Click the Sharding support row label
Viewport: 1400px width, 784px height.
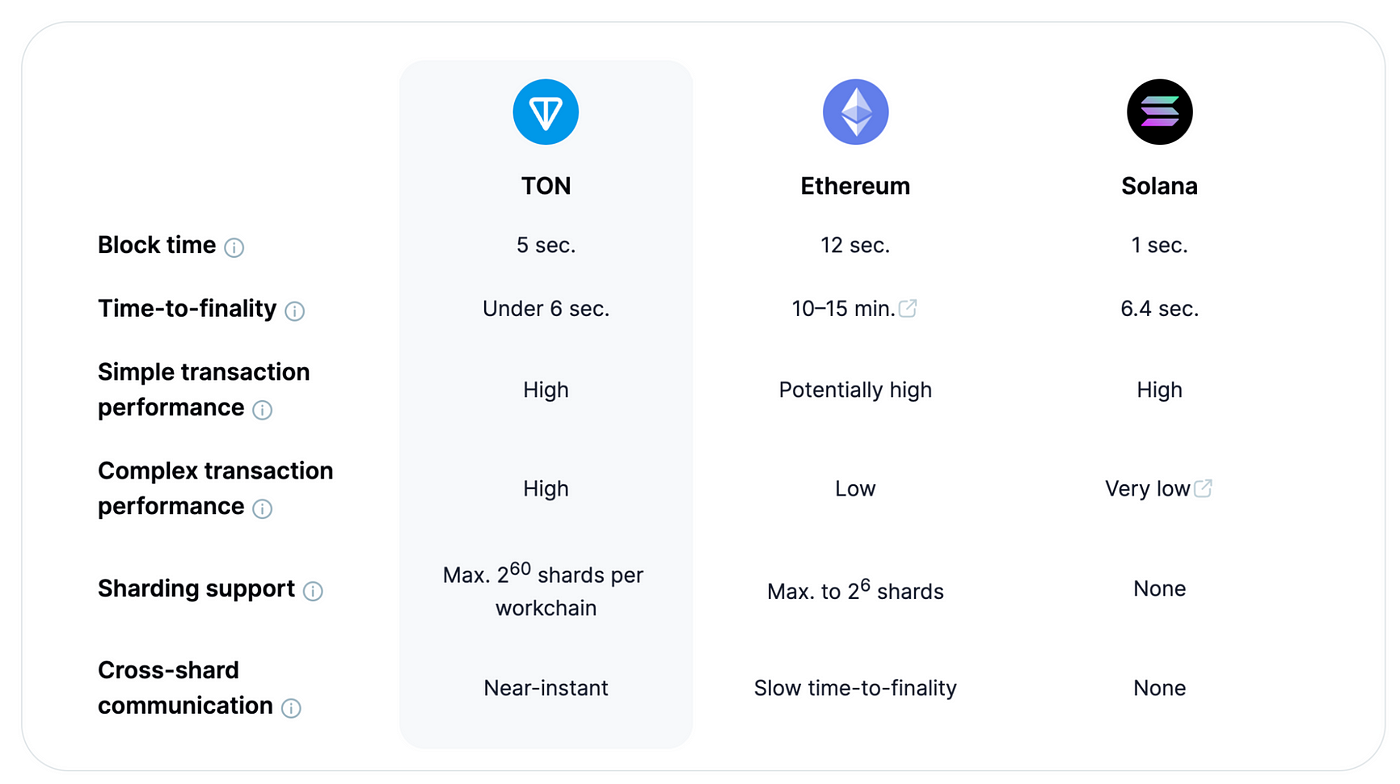click(196, 588)
